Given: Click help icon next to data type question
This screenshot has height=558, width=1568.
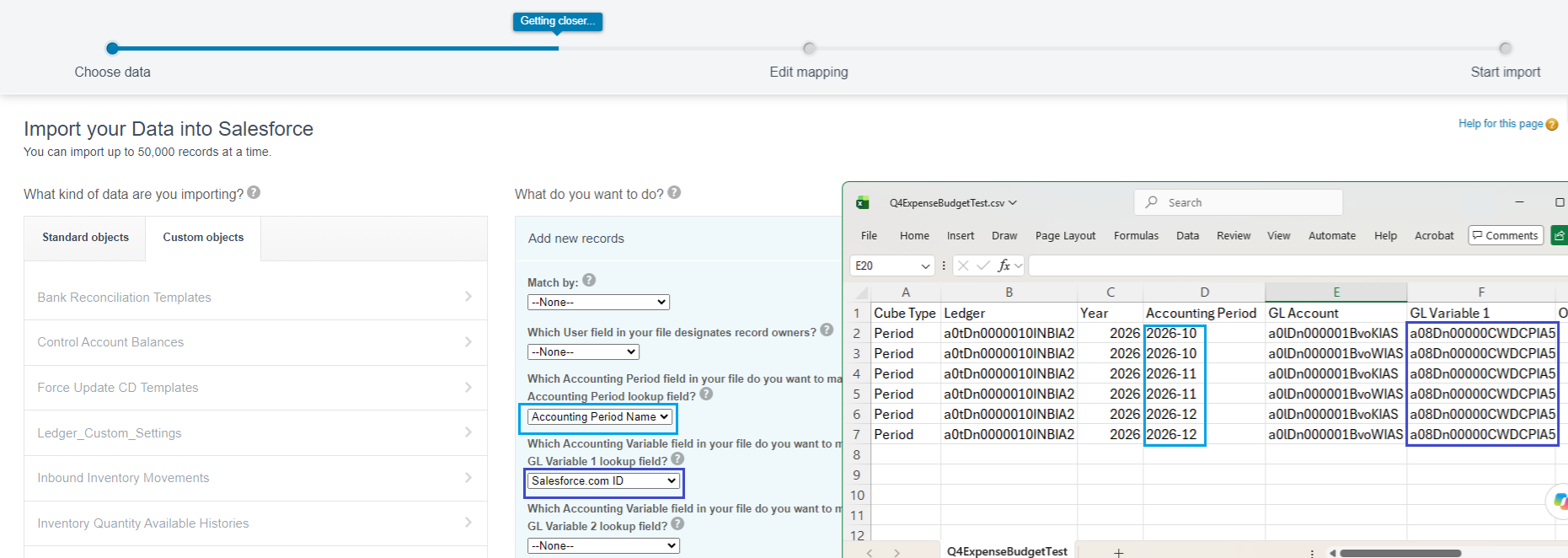Looking at the screenshot, I should (254, 192).
